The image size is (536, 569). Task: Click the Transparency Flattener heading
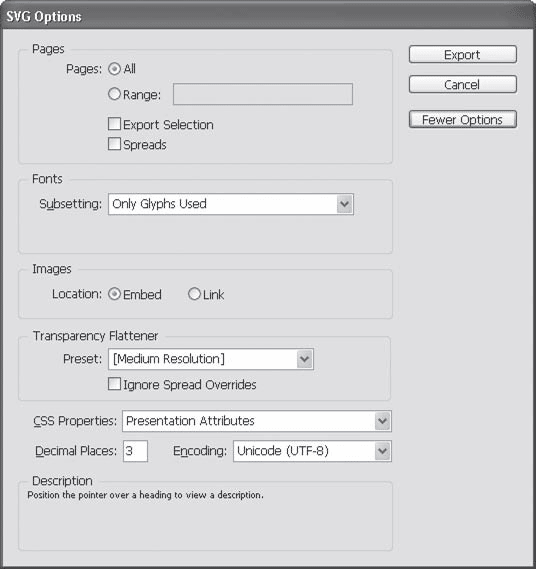pos(95,336)
